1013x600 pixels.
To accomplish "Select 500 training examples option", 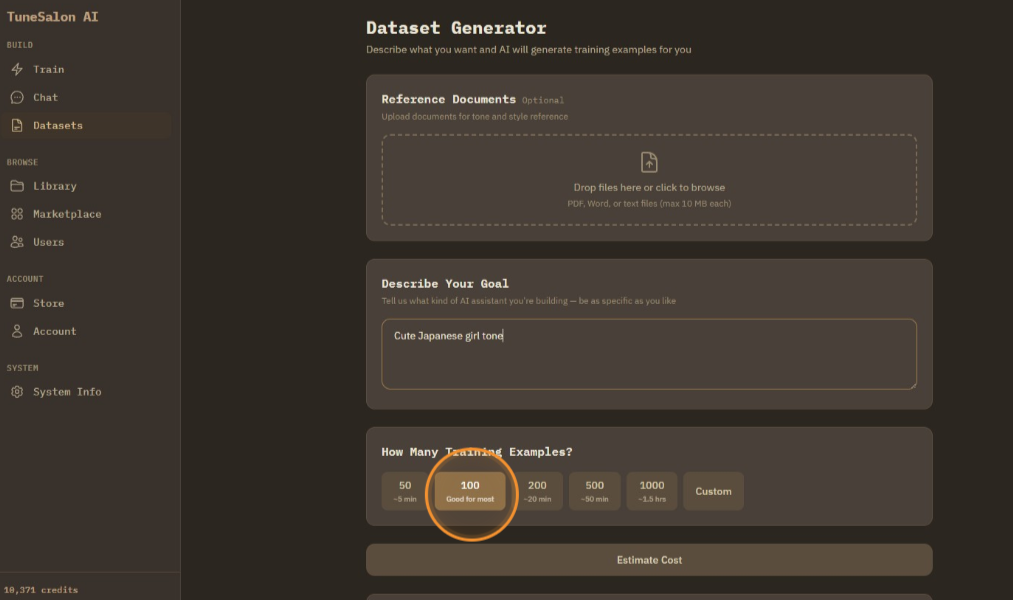I will (x=594, y=491).
